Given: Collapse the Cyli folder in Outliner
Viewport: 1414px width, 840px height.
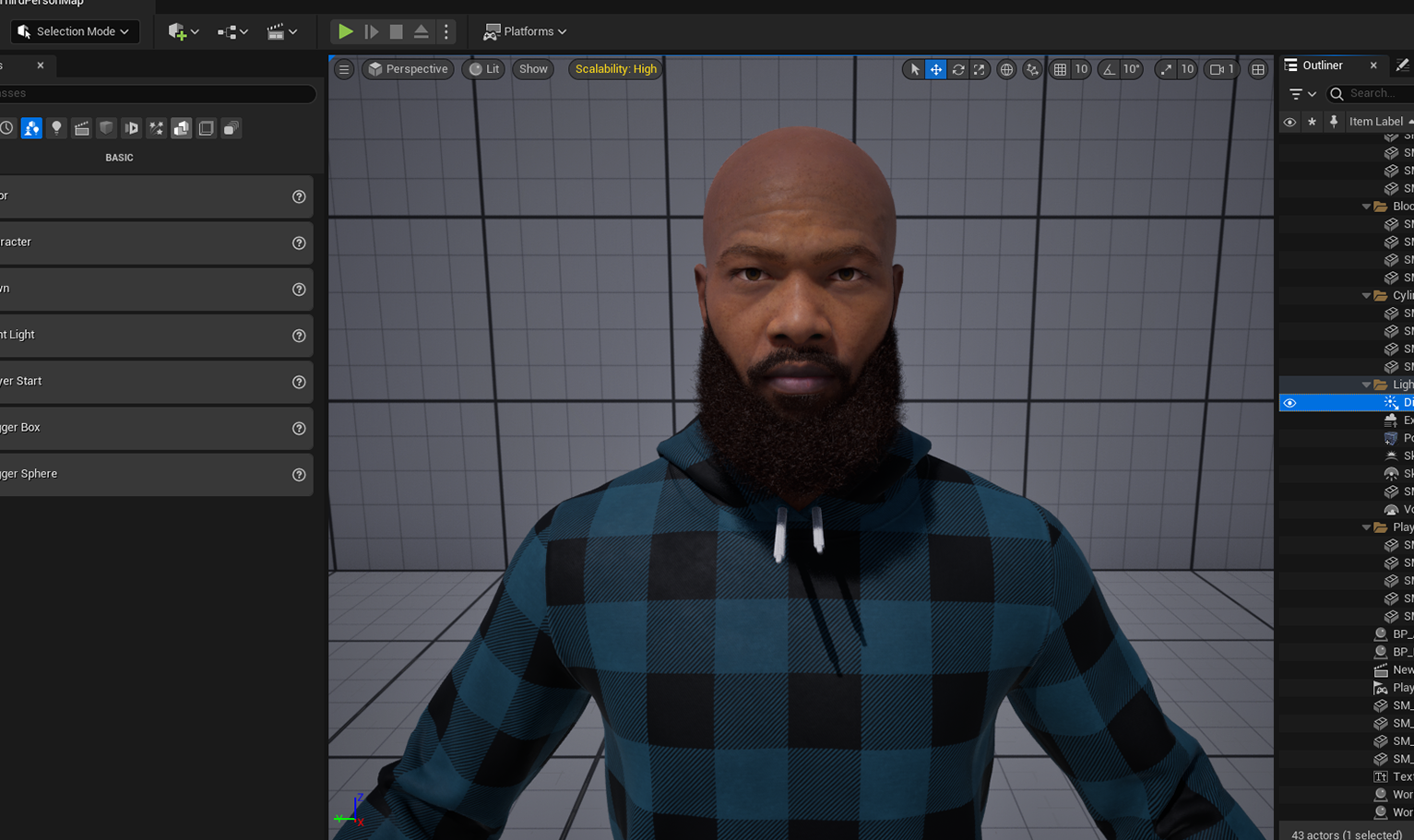Looking at the screenshot, I should coord(1366,296).
